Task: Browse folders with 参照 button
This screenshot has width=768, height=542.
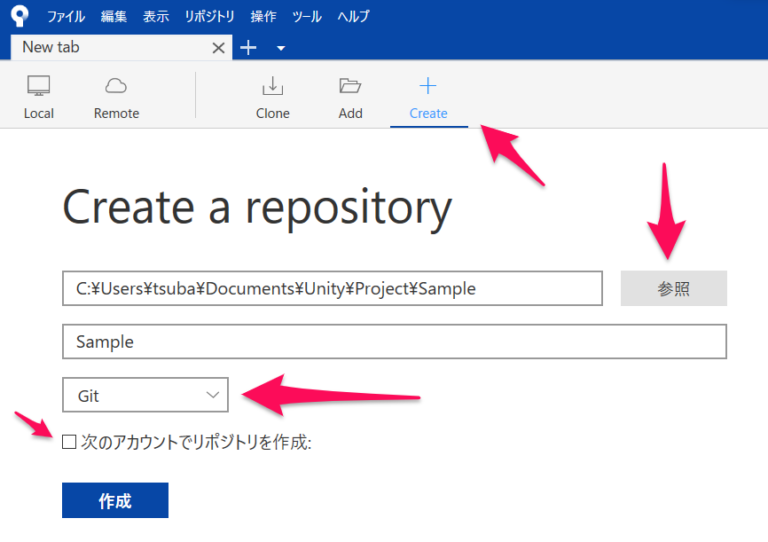Action: 673,288
